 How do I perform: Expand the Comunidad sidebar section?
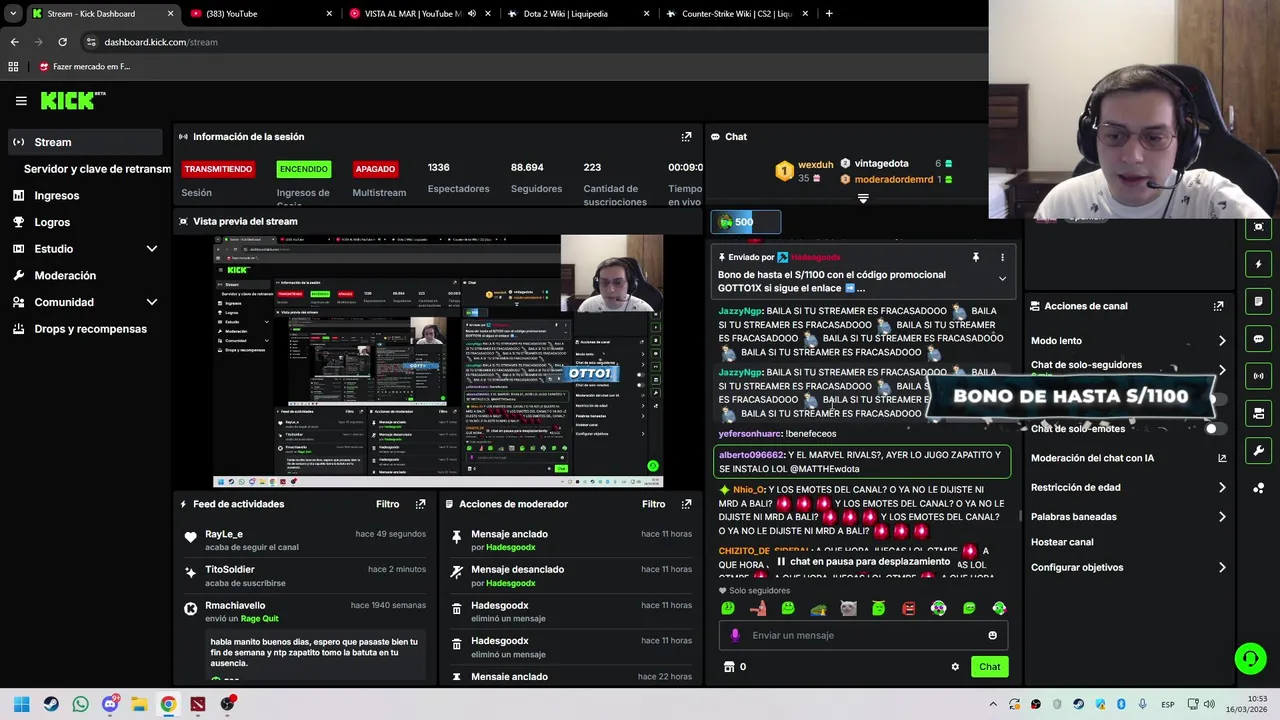pyautogui.click(x=152, y=302)
